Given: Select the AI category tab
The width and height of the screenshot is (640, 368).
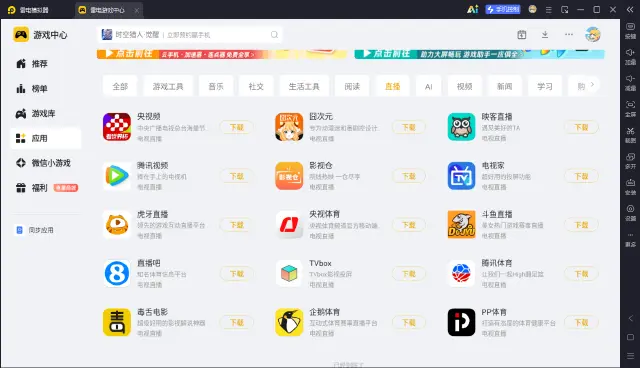Looking at the screenshot, I should (428, 86).
